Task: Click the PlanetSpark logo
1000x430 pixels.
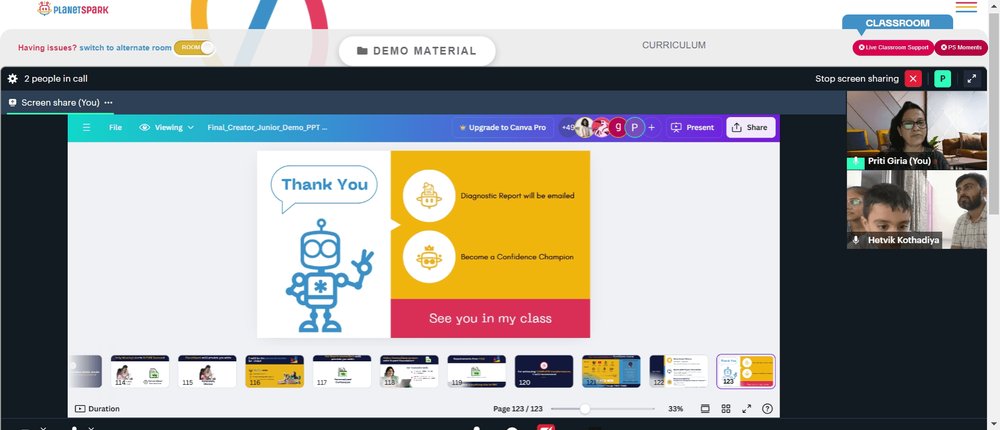Action: click(73, 9)
